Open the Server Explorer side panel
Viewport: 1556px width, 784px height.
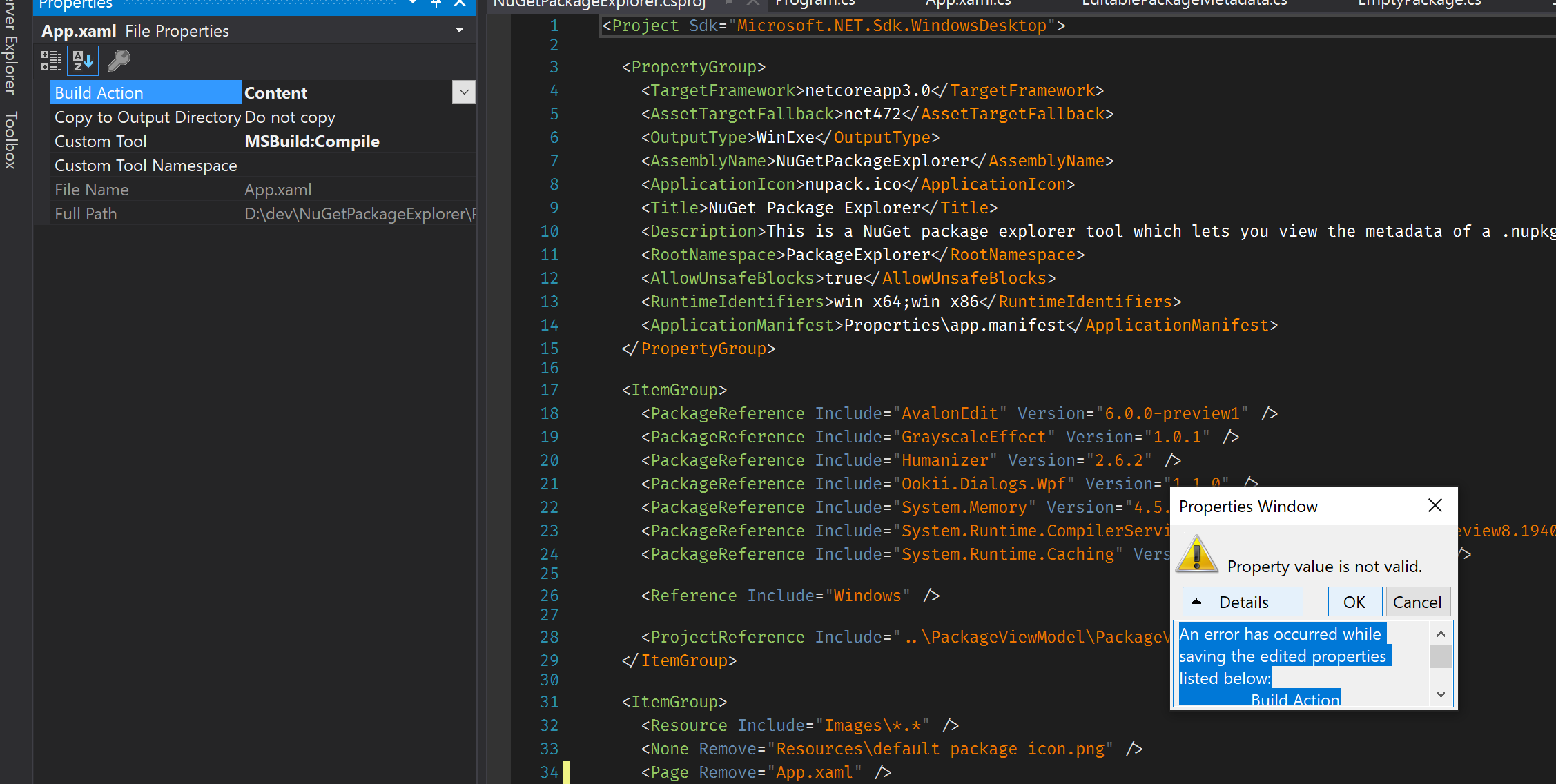(x=10, y=55)
